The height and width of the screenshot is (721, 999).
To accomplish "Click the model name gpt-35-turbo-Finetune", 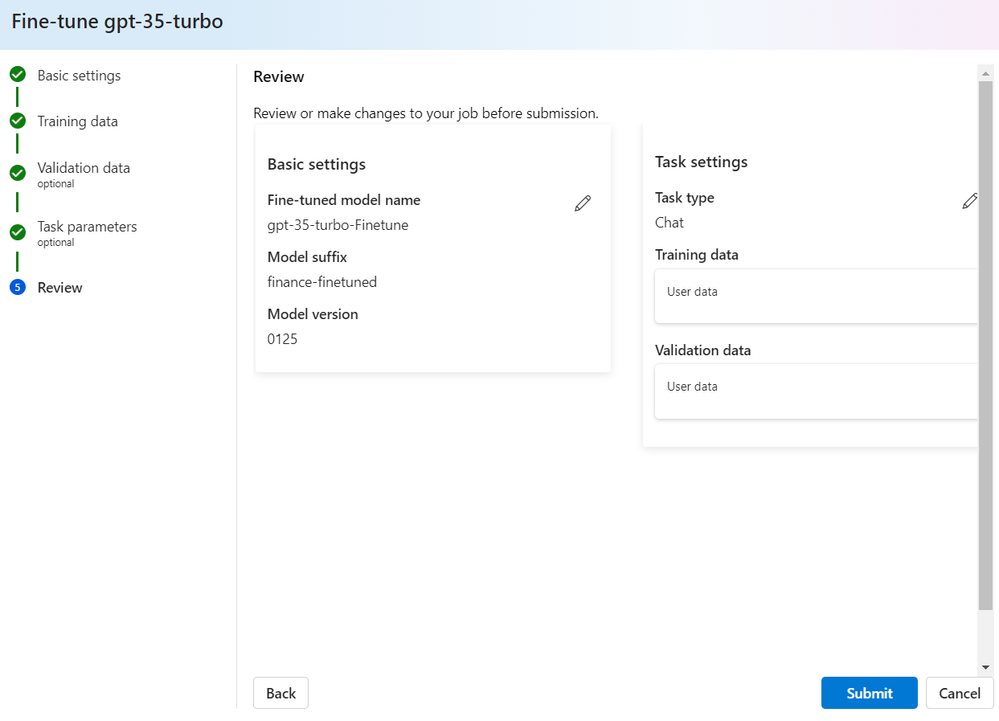I will click(x=338, y=225).
